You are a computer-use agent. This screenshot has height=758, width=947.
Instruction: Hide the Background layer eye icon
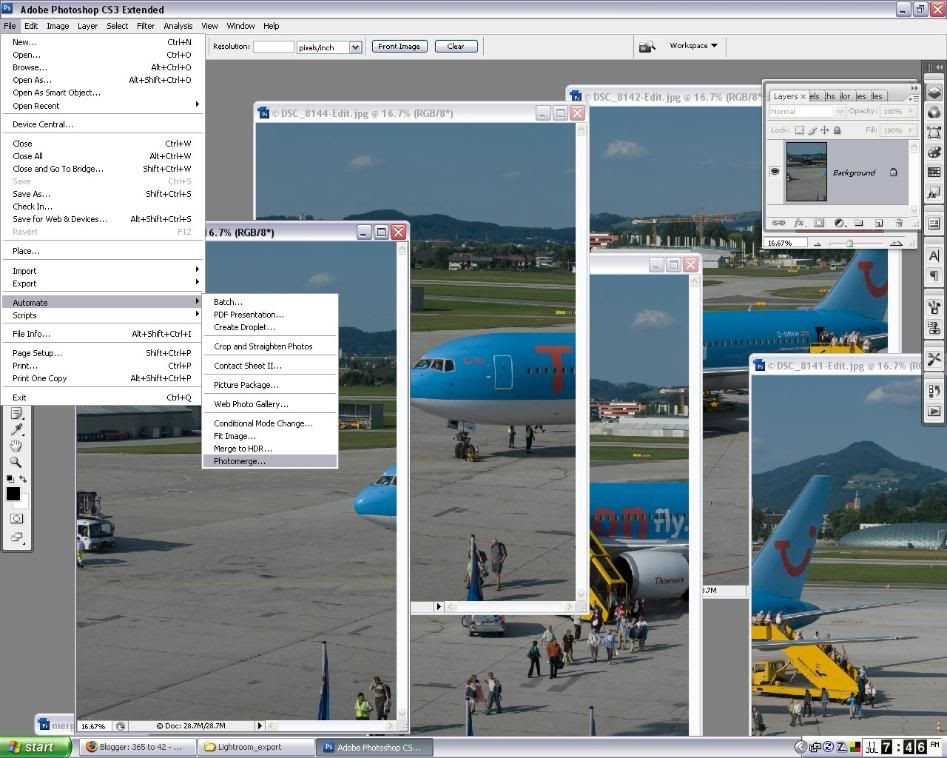[x=775, y=172]
